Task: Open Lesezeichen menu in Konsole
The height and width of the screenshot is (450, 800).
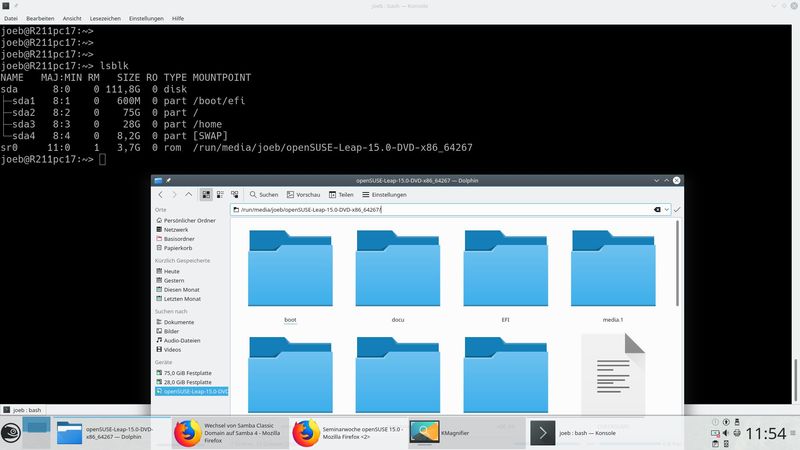Action: (x=105, y=18)
